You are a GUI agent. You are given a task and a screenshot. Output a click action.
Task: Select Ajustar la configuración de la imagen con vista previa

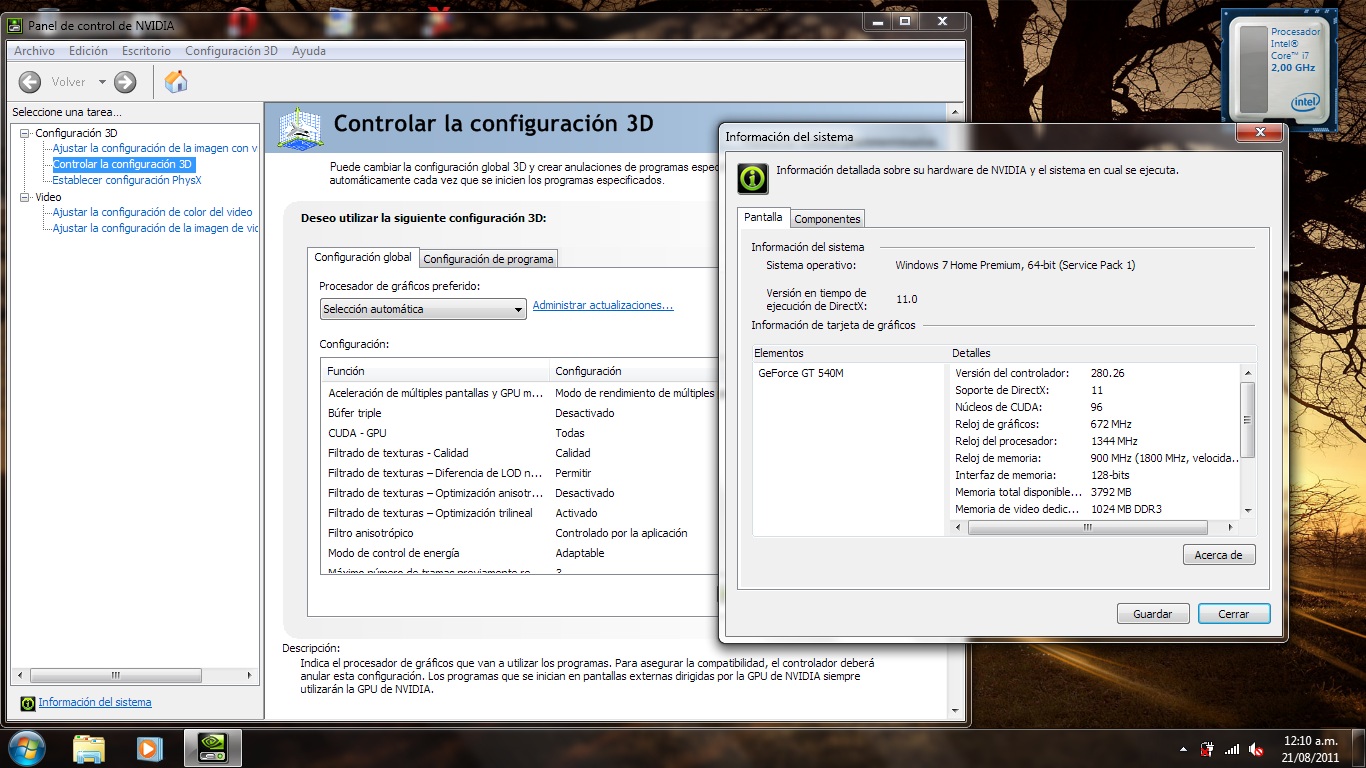(x=155, y=148)
